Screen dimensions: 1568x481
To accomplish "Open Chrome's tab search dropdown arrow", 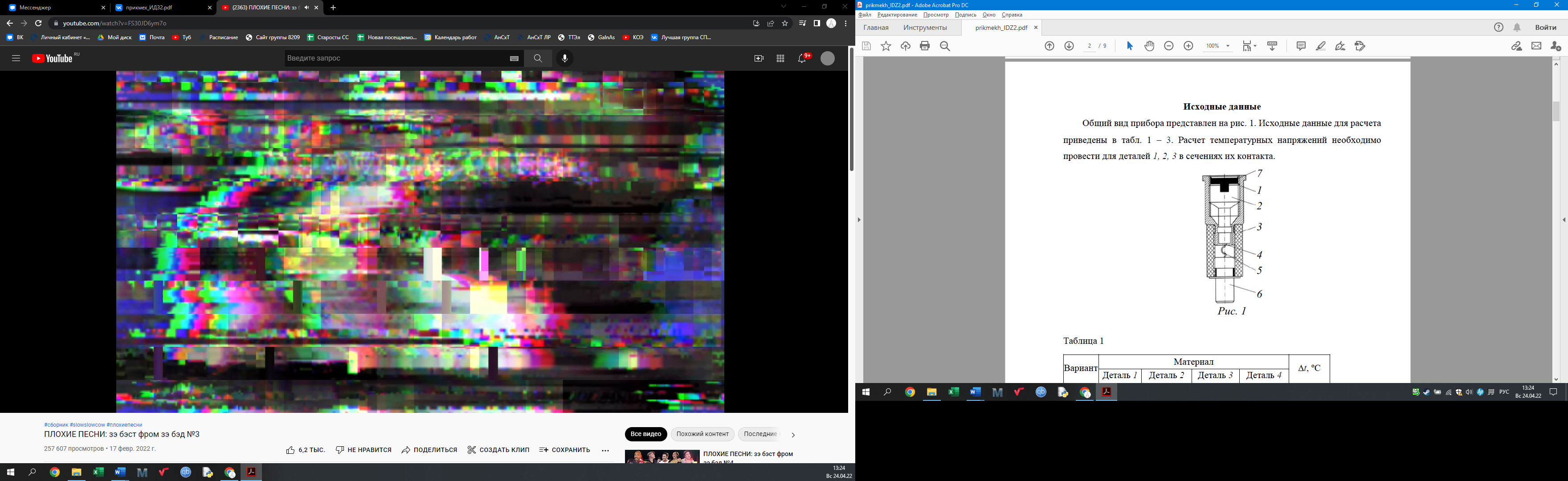I will click(x=784, y=7).
